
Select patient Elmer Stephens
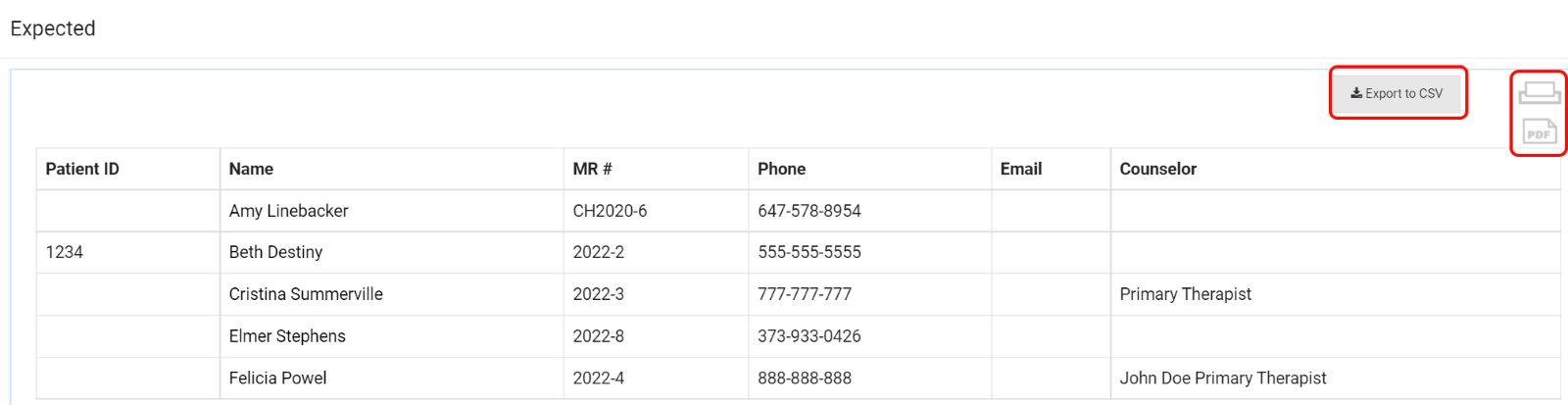coord(287,336)
